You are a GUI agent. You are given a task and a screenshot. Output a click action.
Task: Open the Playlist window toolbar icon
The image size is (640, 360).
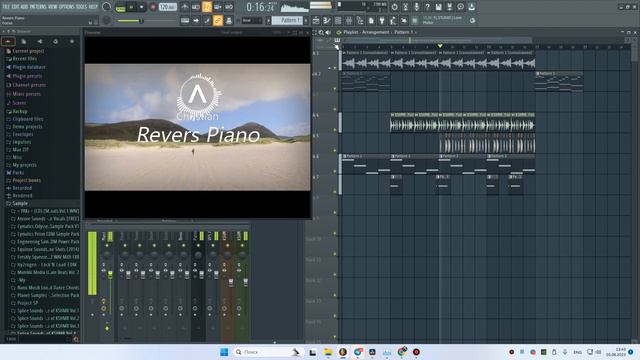316,20
